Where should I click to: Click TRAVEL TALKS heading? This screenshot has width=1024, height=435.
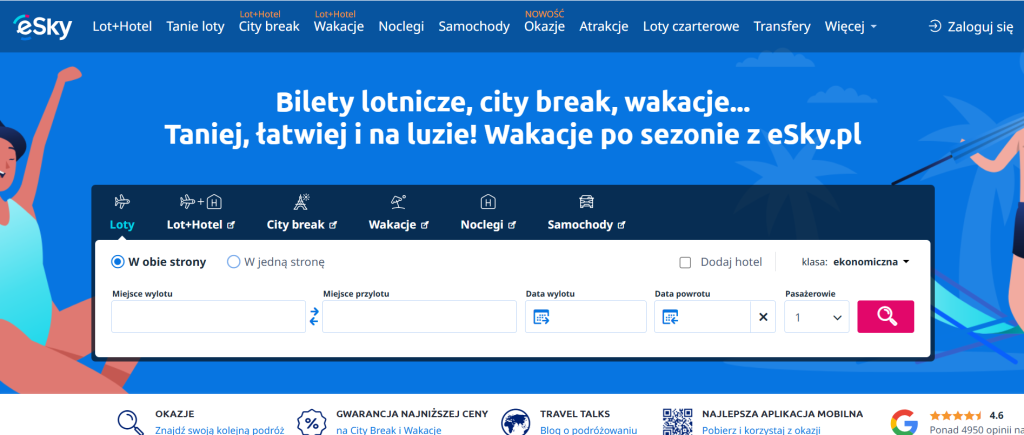click(575, 414)
